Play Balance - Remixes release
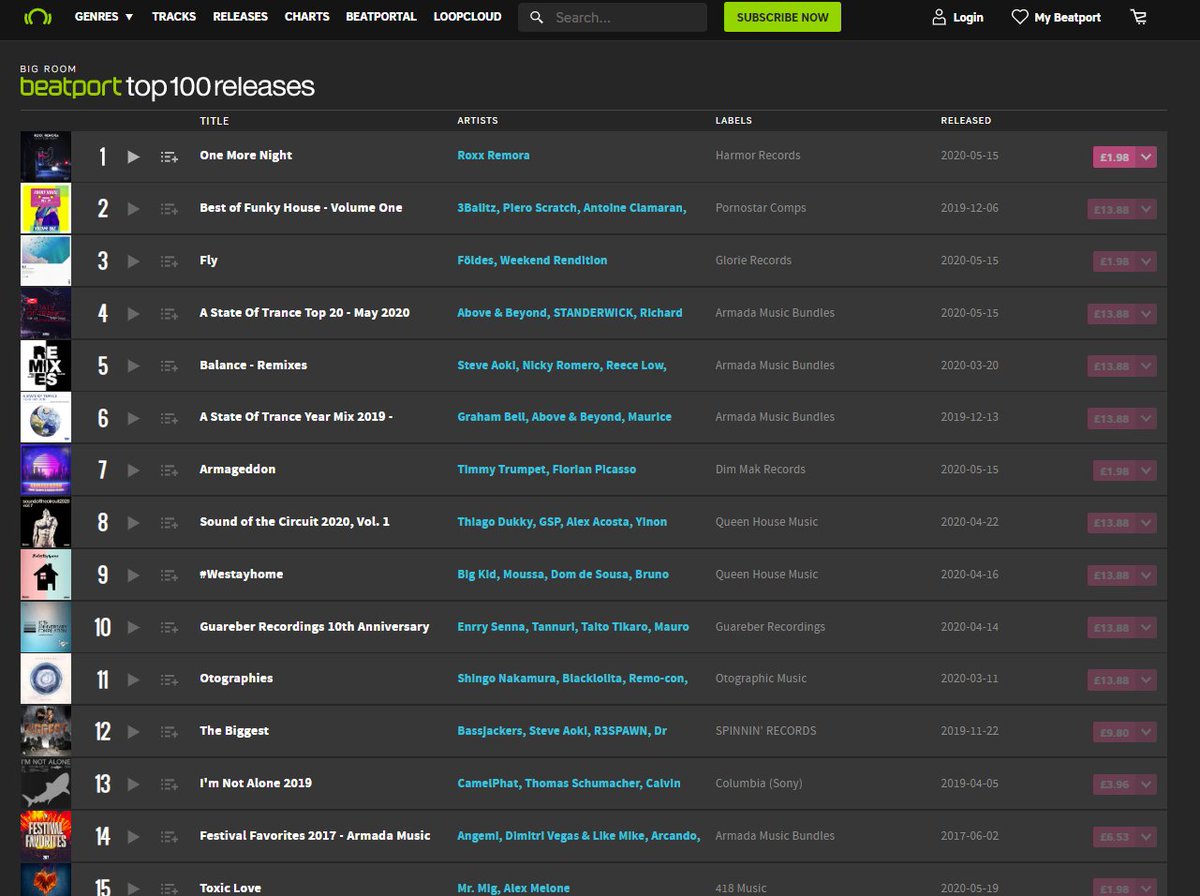Viewport: 1200px width, 896px height. 134,366
